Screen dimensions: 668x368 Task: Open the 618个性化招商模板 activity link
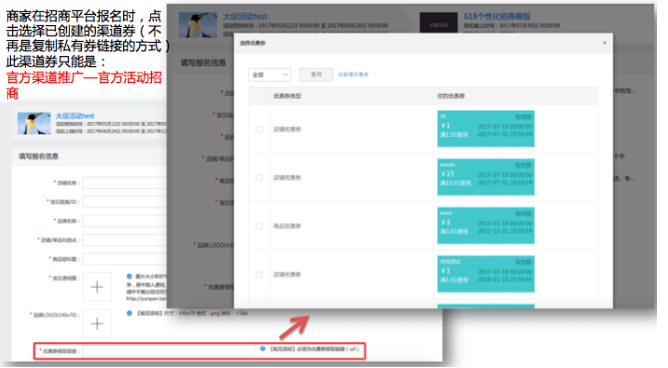[497, 17]
